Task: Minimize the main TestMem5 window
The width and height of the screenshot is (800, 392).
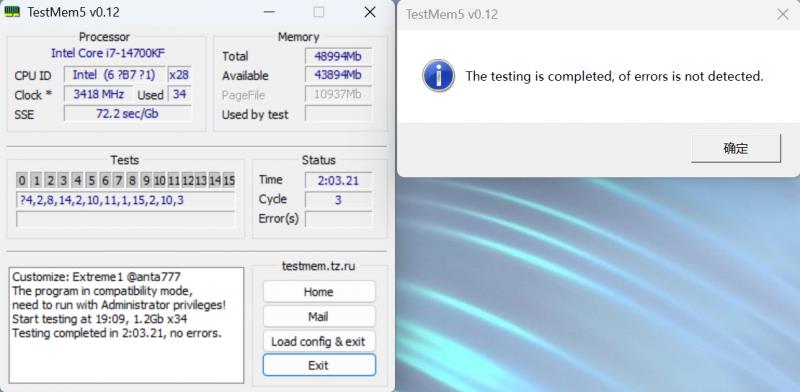Action: [270, 12]
